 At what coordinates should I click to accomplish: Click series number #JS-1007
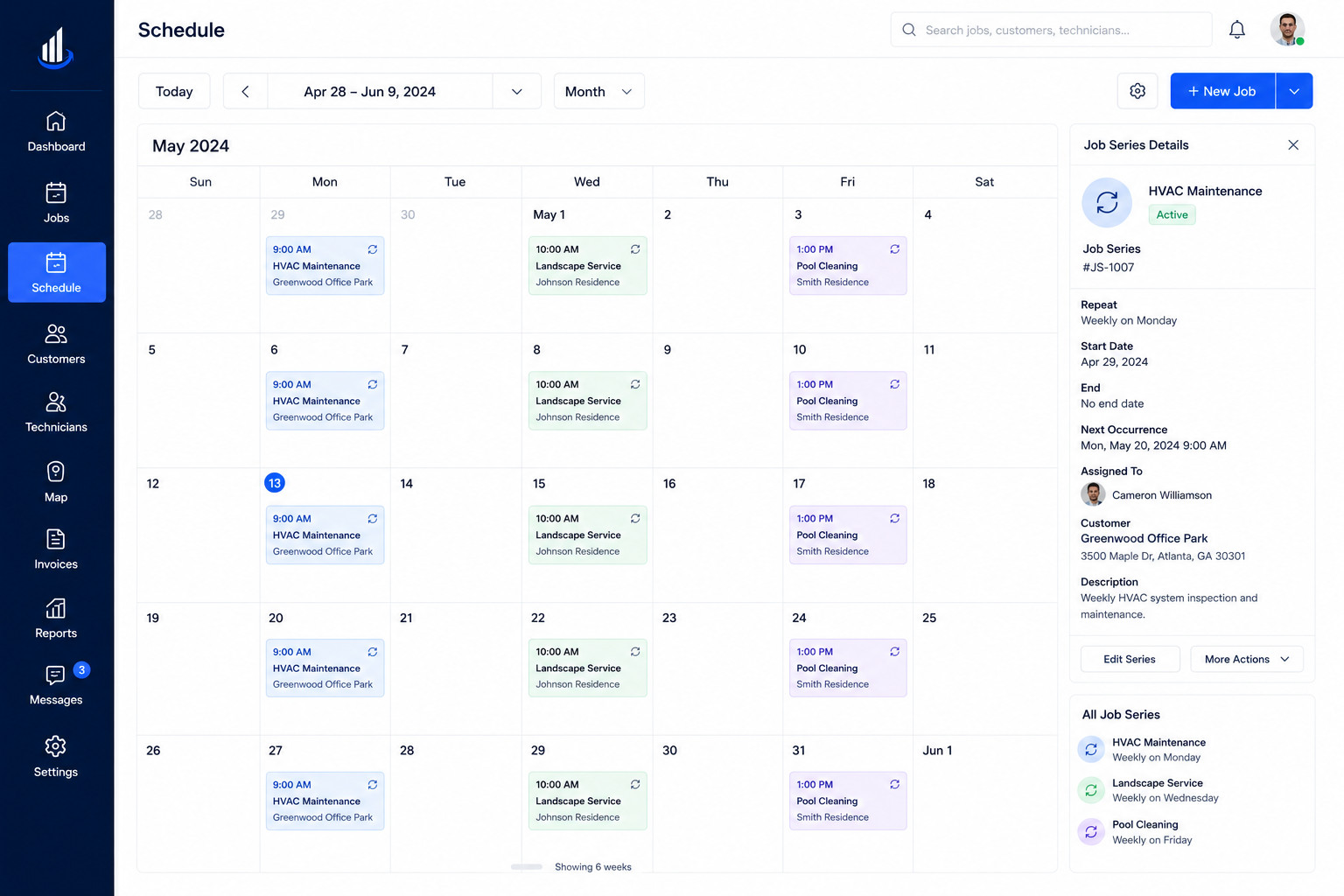point(1108,268)
